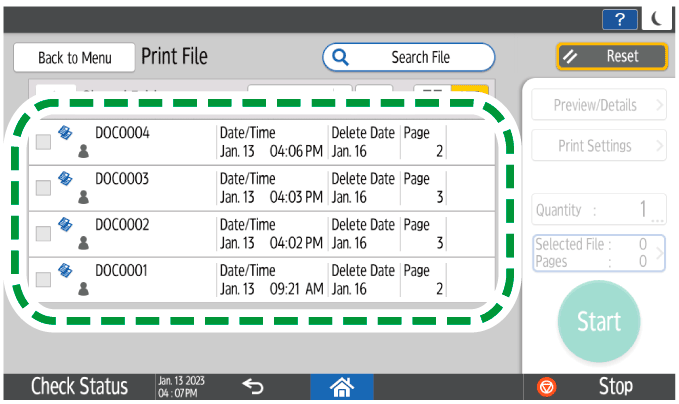Screen dimensions: 679x404
Task: Select the DOC0003 checkbox
Action: click(x=43, y=188)
